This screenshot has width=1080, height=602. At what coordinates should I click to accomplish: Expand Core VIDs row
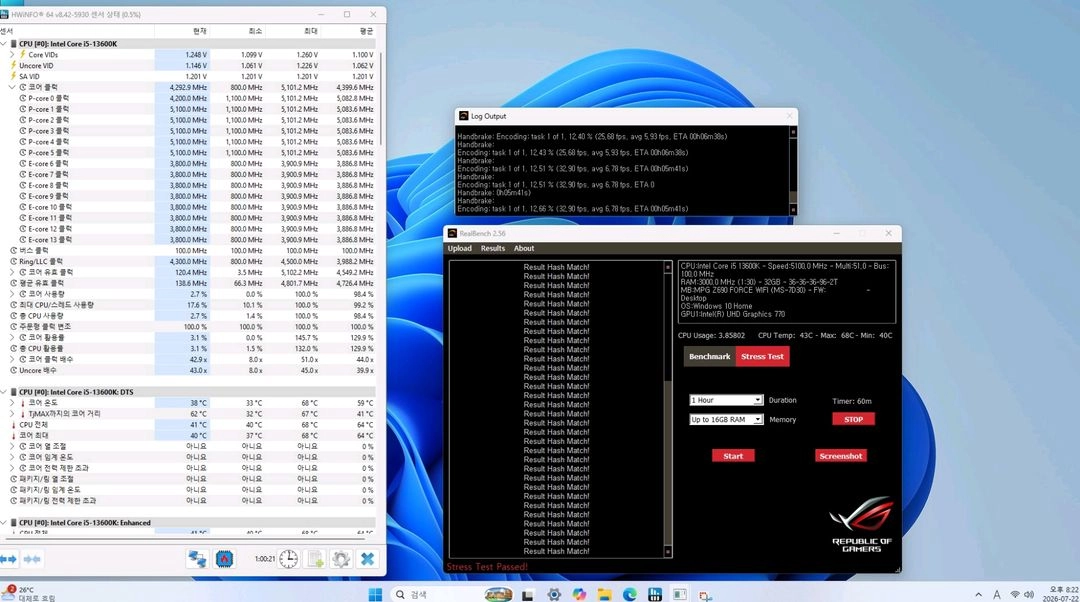[x=12, y=54]
